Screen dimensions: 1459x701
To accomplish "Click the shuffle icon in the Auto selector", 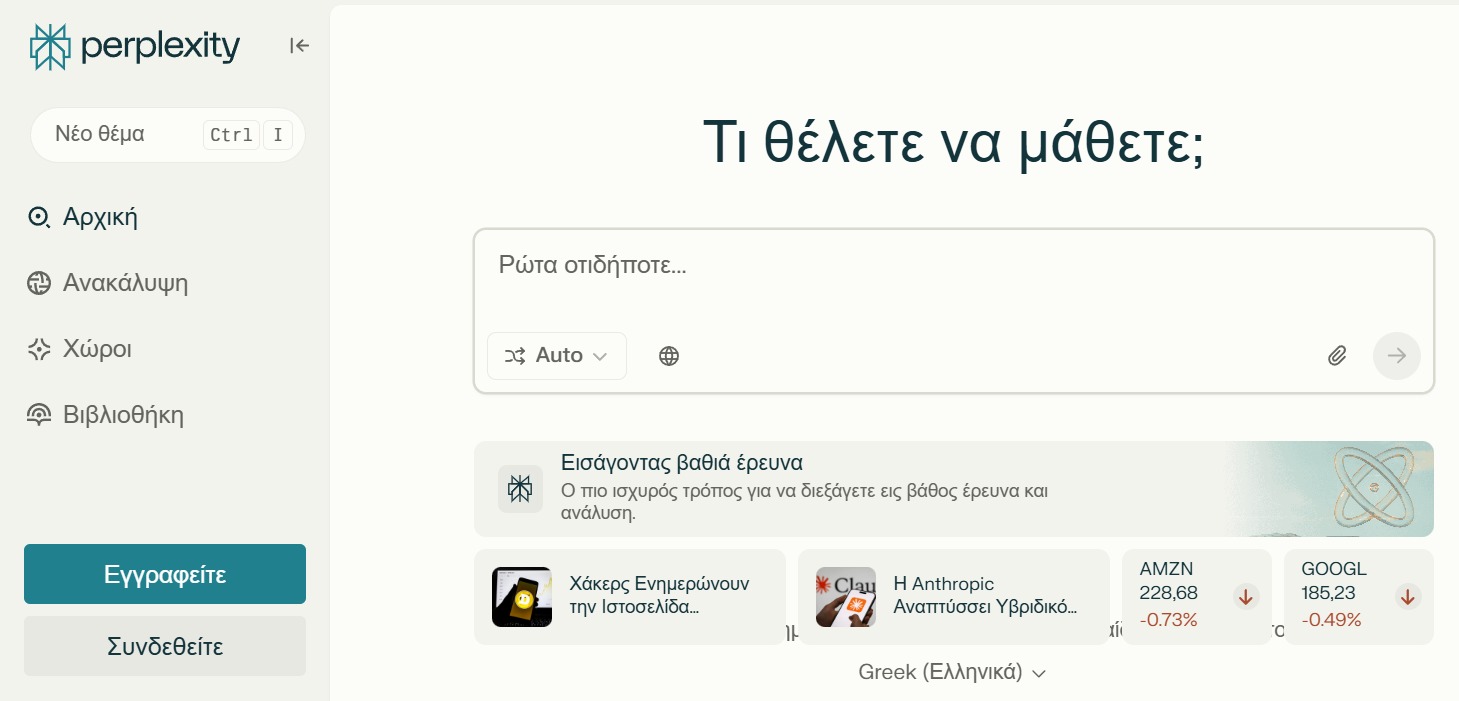I will (x=515, y=356).
